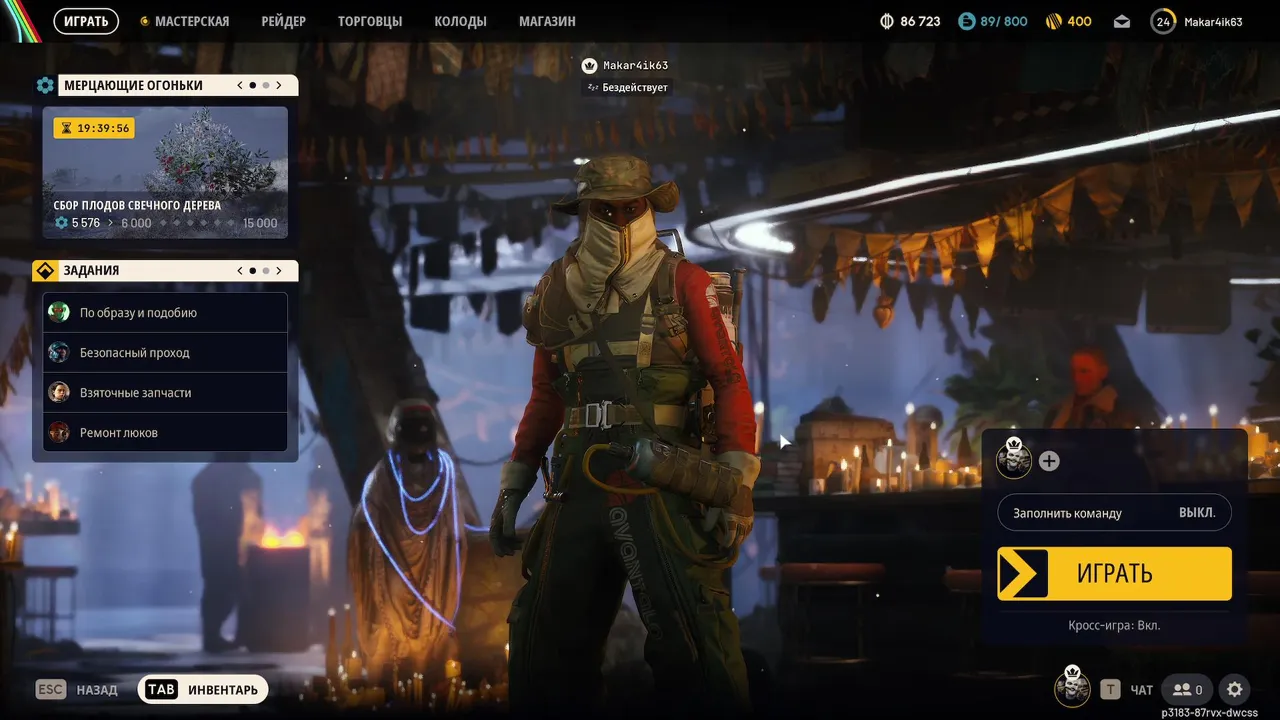Open the МАГАЗИН tab

click(x=547, y=21)
